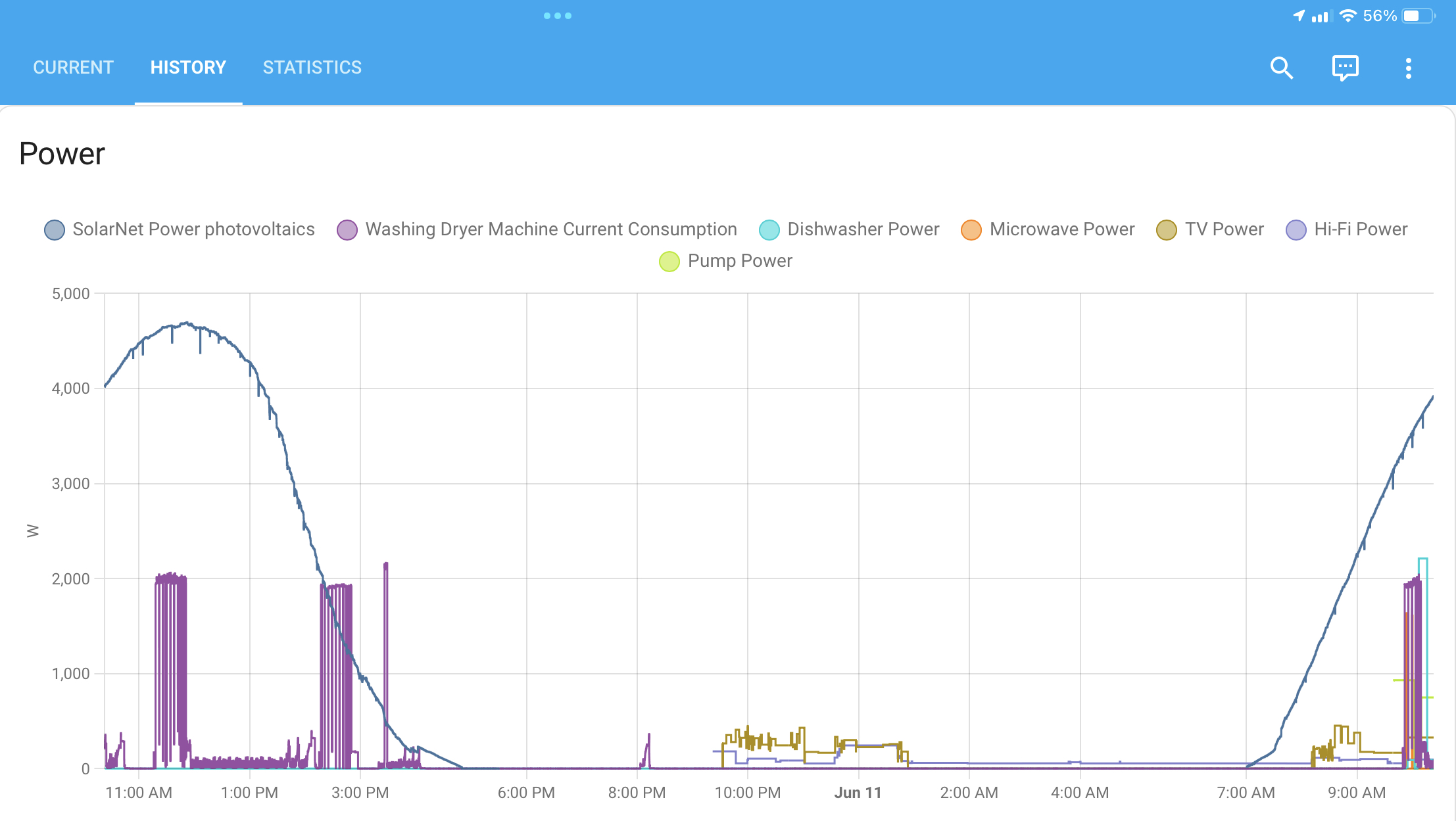The width and height of the screenshot is (1456, 821).
Task: Open the search icon
Action: pyautogui.click(x=1282, y=67)
